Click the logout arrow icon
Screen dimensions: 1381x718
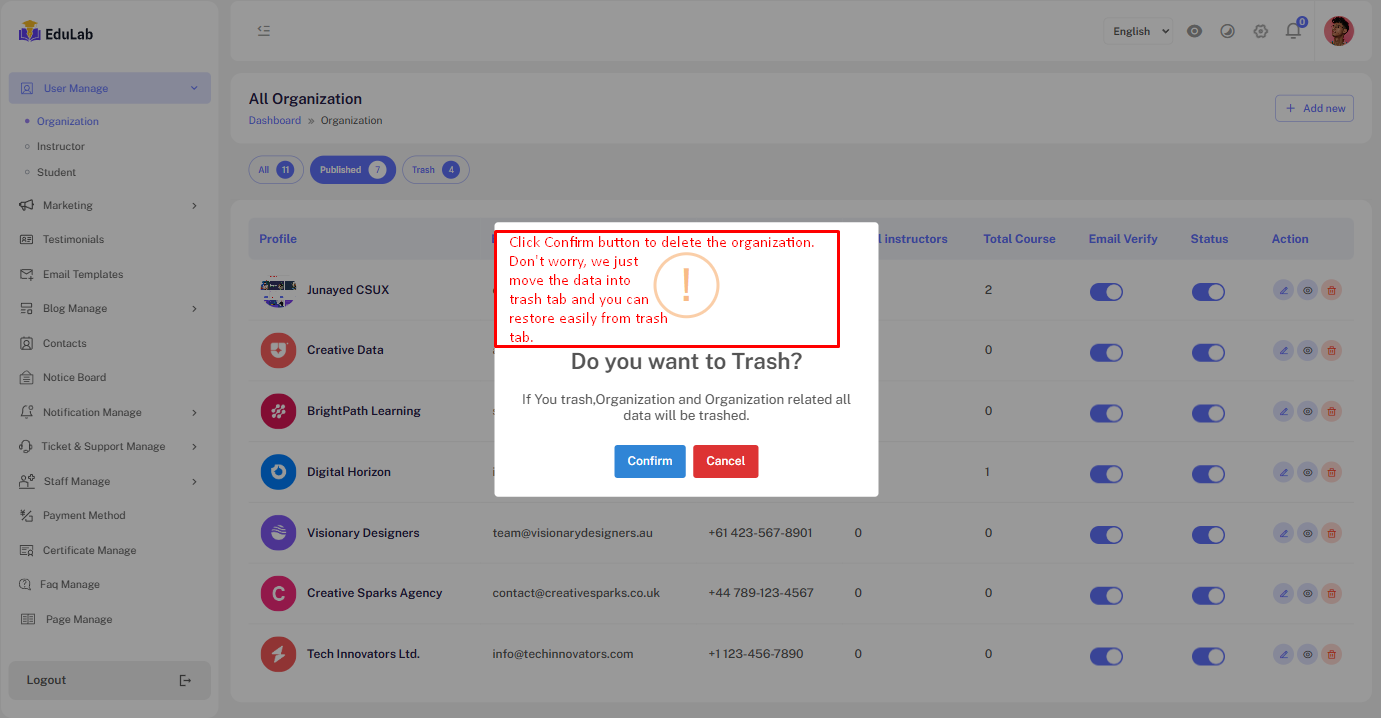pos(185,680)
